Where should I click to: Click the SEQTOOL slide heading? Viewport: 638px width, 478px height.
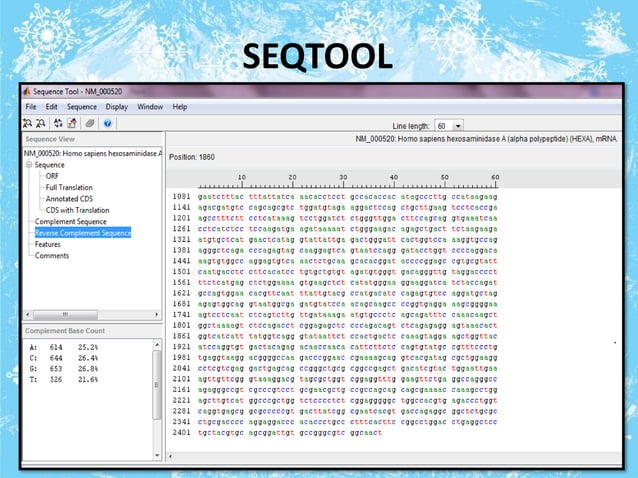pyautogui.click(x=318, y=56)
